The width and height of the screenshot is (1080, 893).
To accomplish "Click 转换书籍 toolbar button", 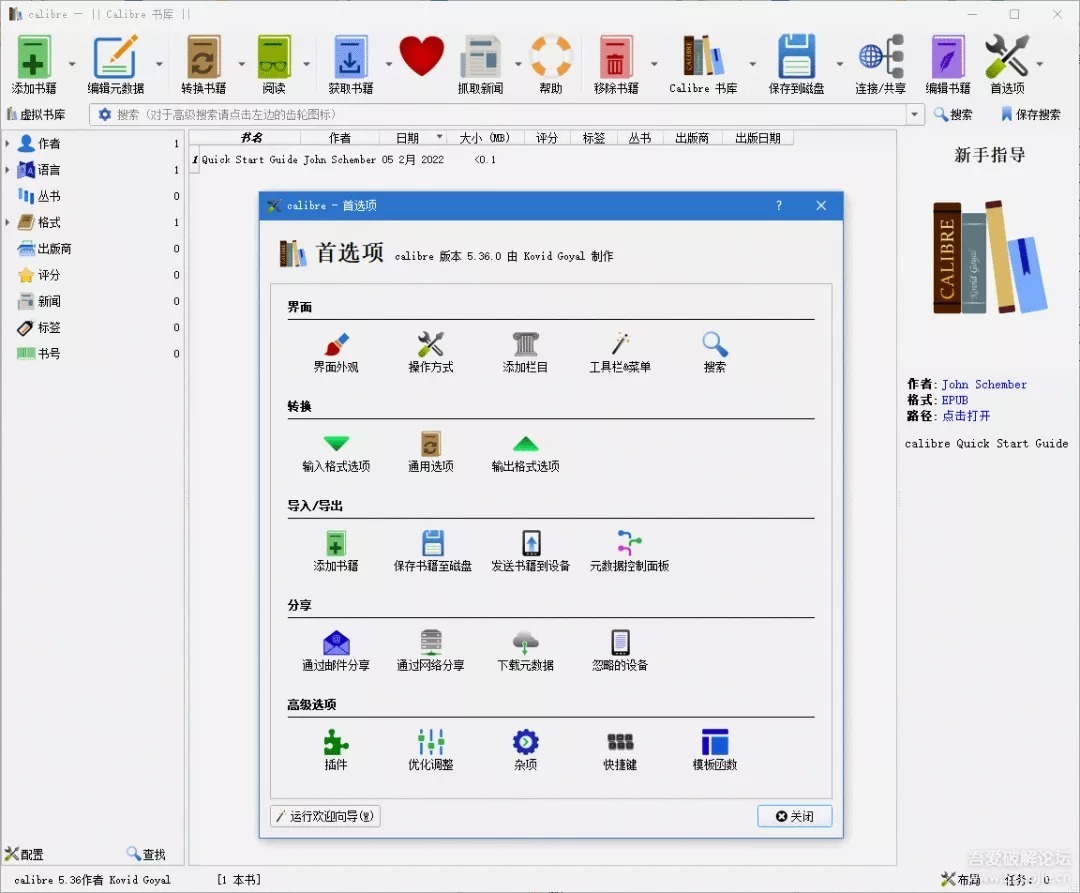I will (x=203, y=64).
